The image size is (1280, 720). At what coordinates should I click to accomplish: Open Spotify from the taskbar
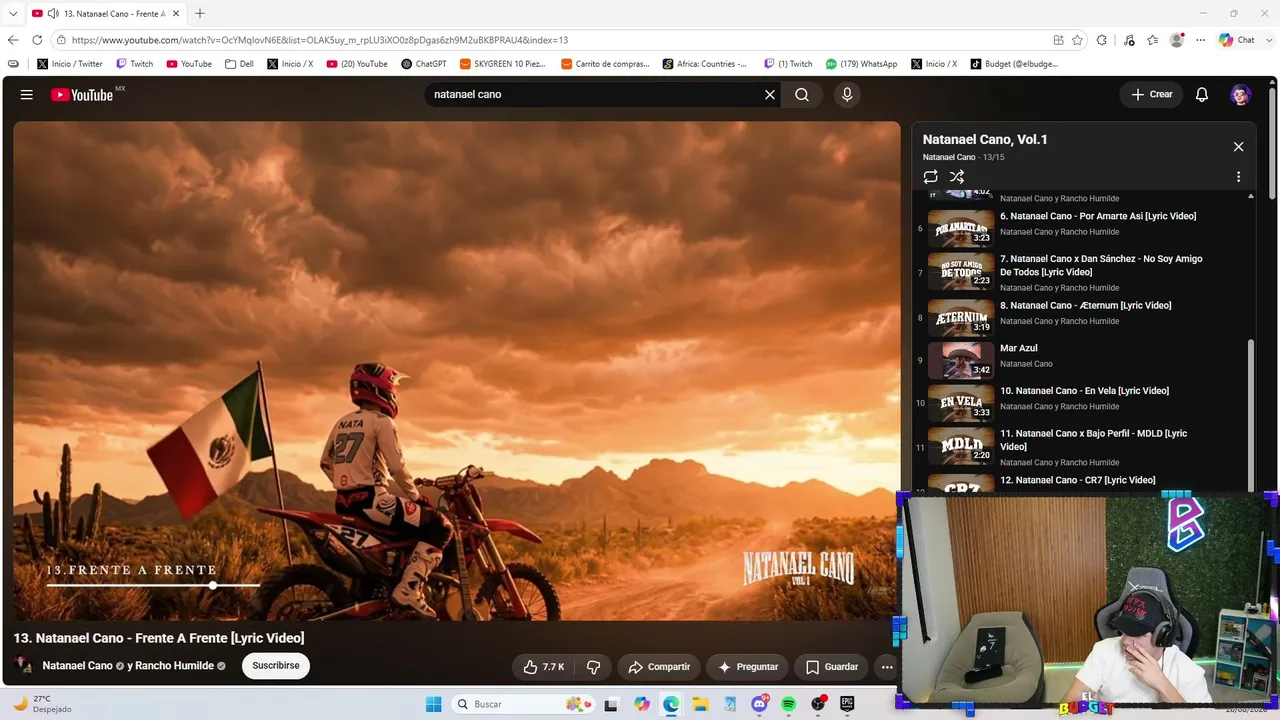pos(788,704)
